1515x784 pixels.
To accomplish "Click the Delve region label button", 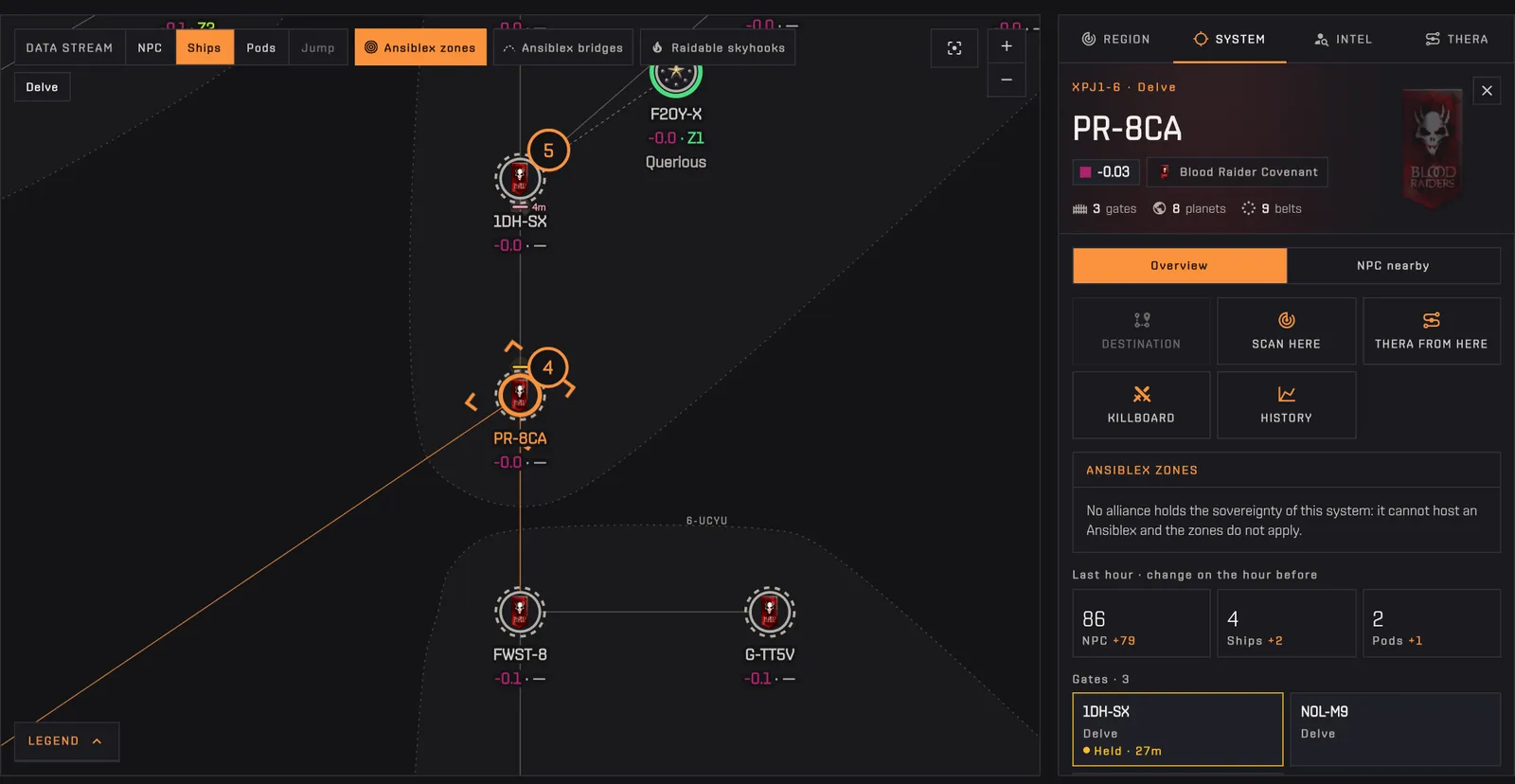I will pyautogui.click(x=42, y=87).
